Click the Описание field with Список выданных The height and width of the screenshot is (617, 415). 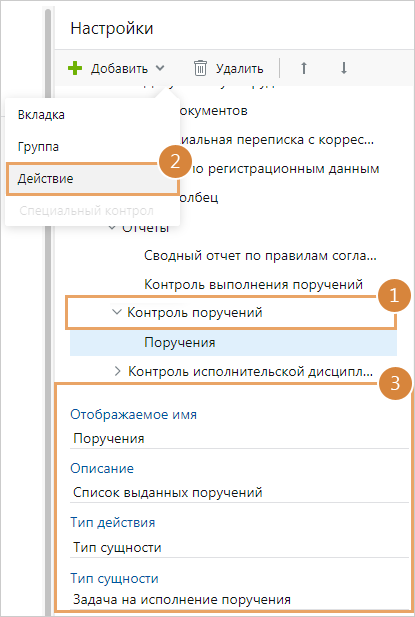coord(240,493)
